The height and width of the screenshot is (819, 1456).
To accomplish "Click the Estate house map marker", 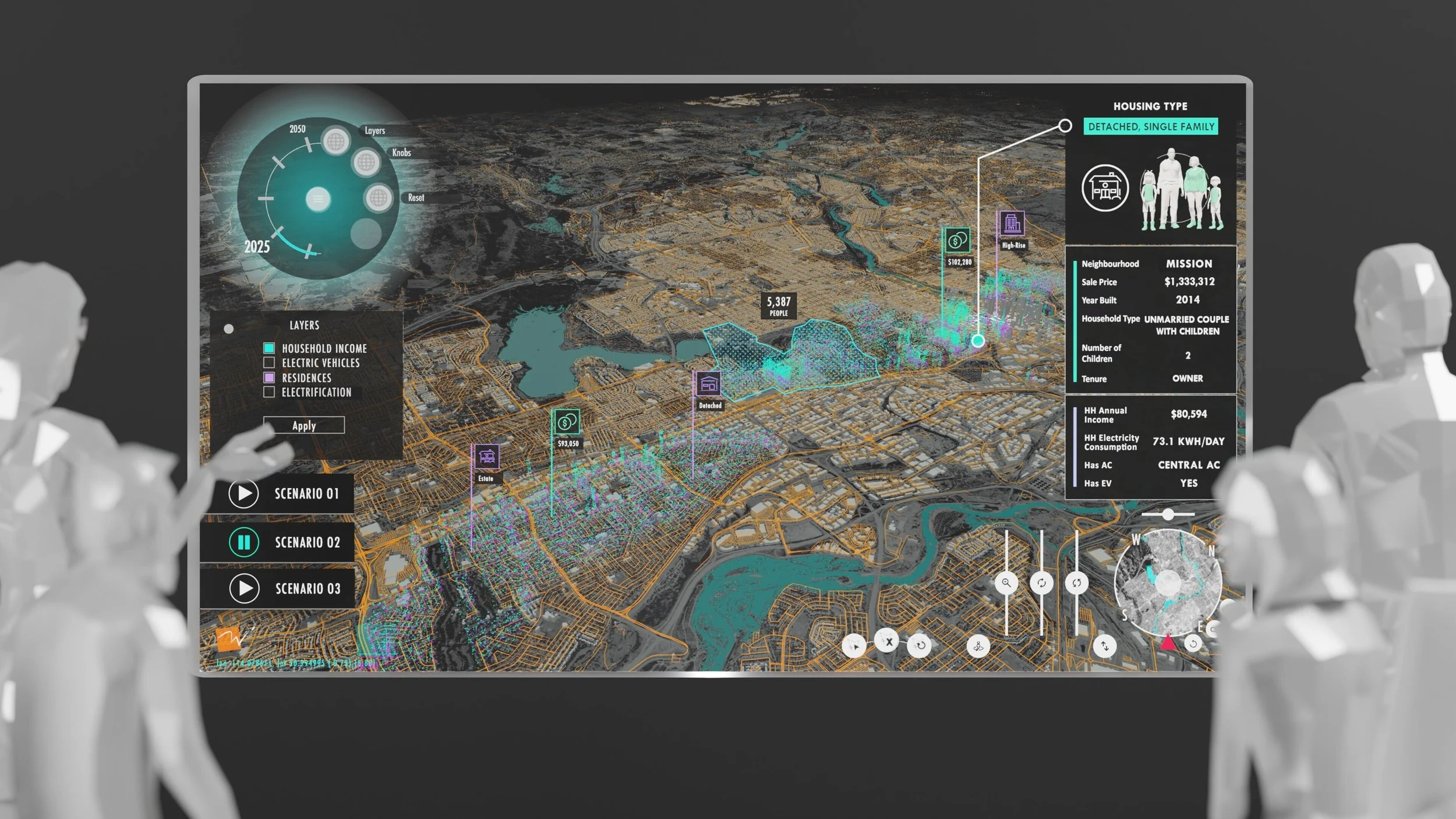I will click(486, 457).
